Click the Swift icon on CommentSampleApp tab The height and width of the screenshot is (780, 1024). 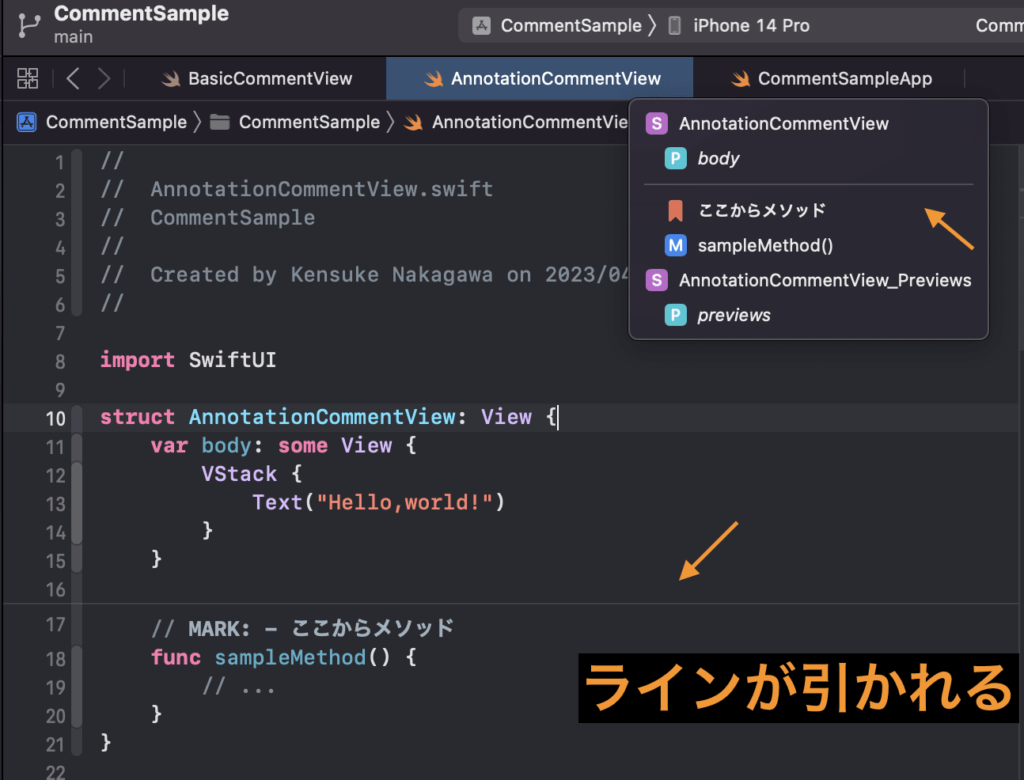(740, 79)
